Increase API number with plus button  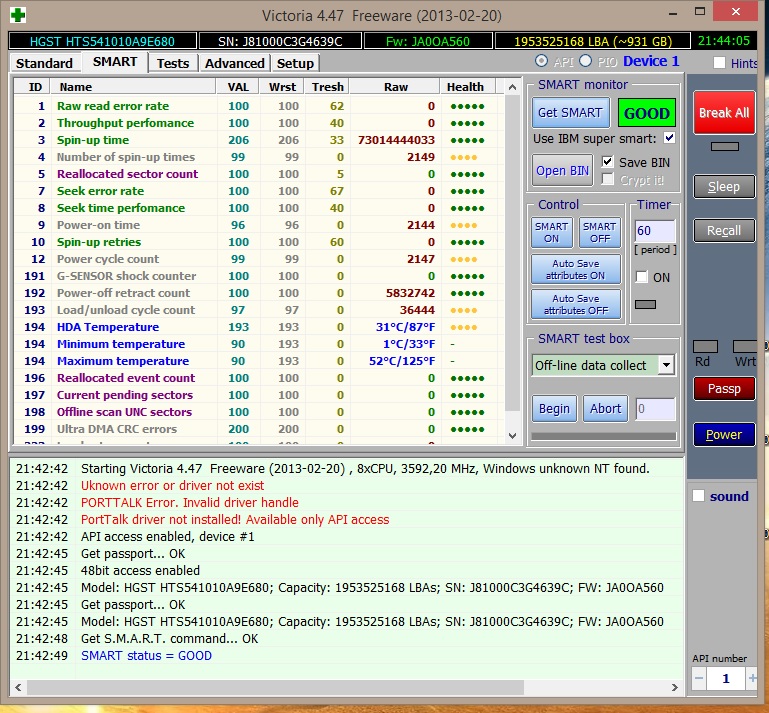point(752,679)
